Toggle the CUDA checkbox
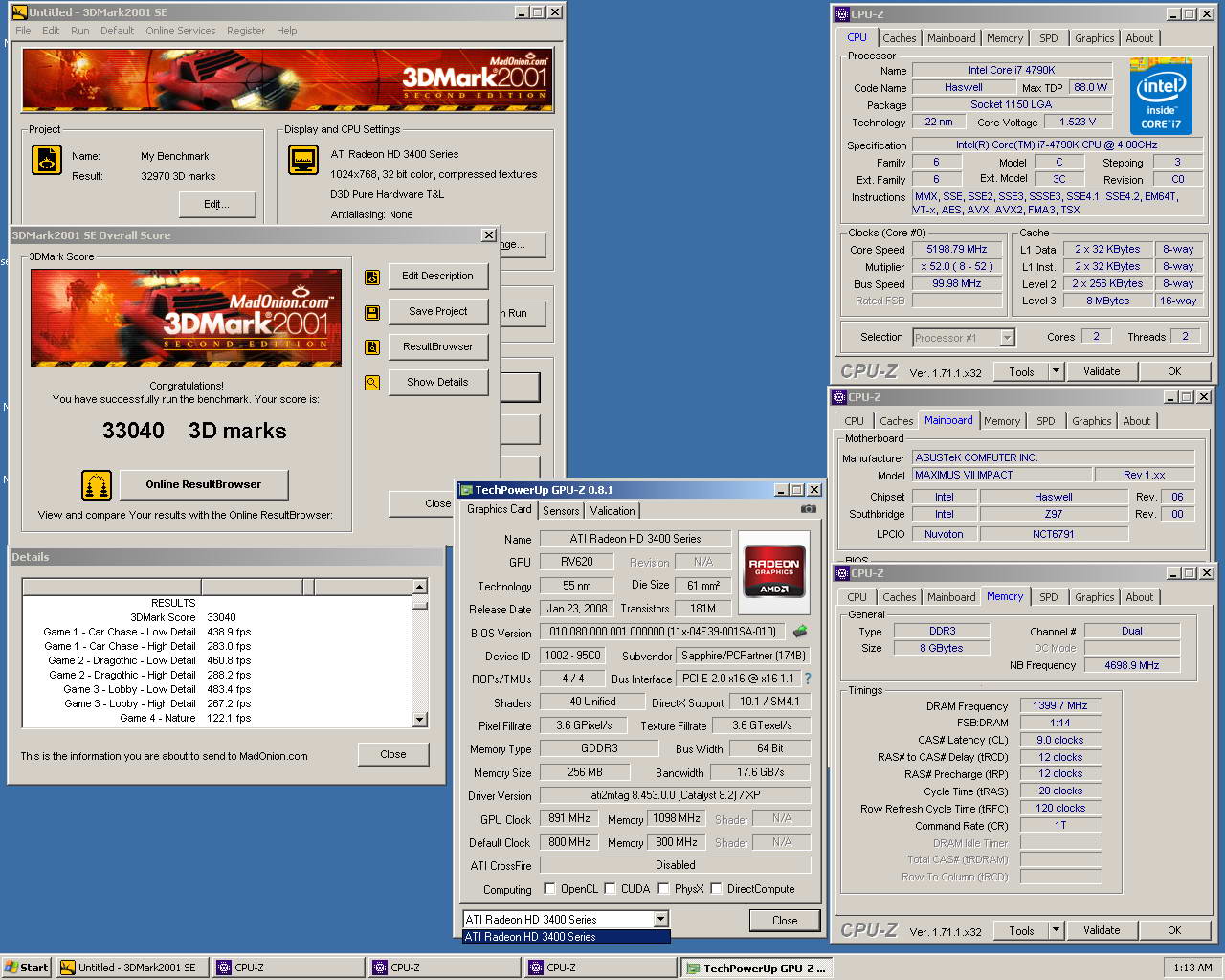Viewport: 1225px width, 980px height. pyautogui.click(x=610, y=889)
